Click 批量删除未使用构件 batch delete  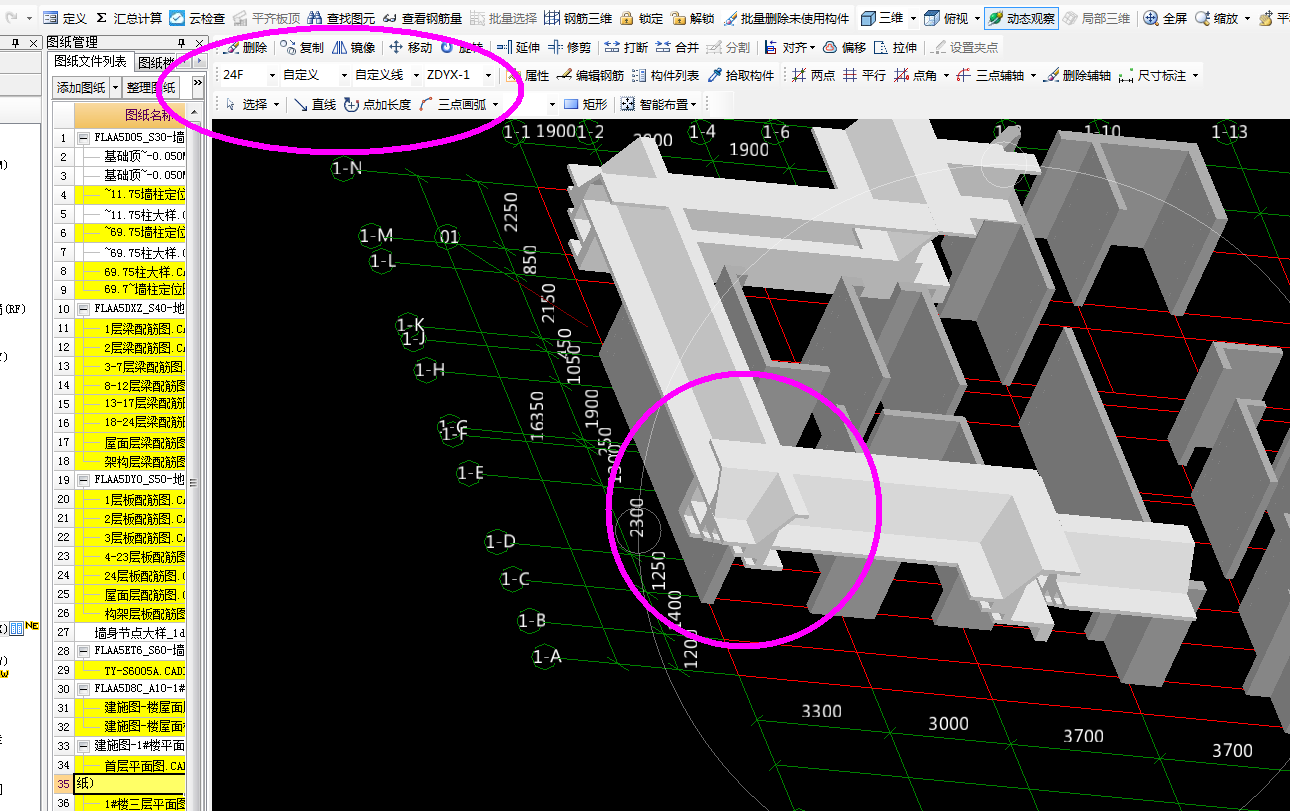(785, 18)
